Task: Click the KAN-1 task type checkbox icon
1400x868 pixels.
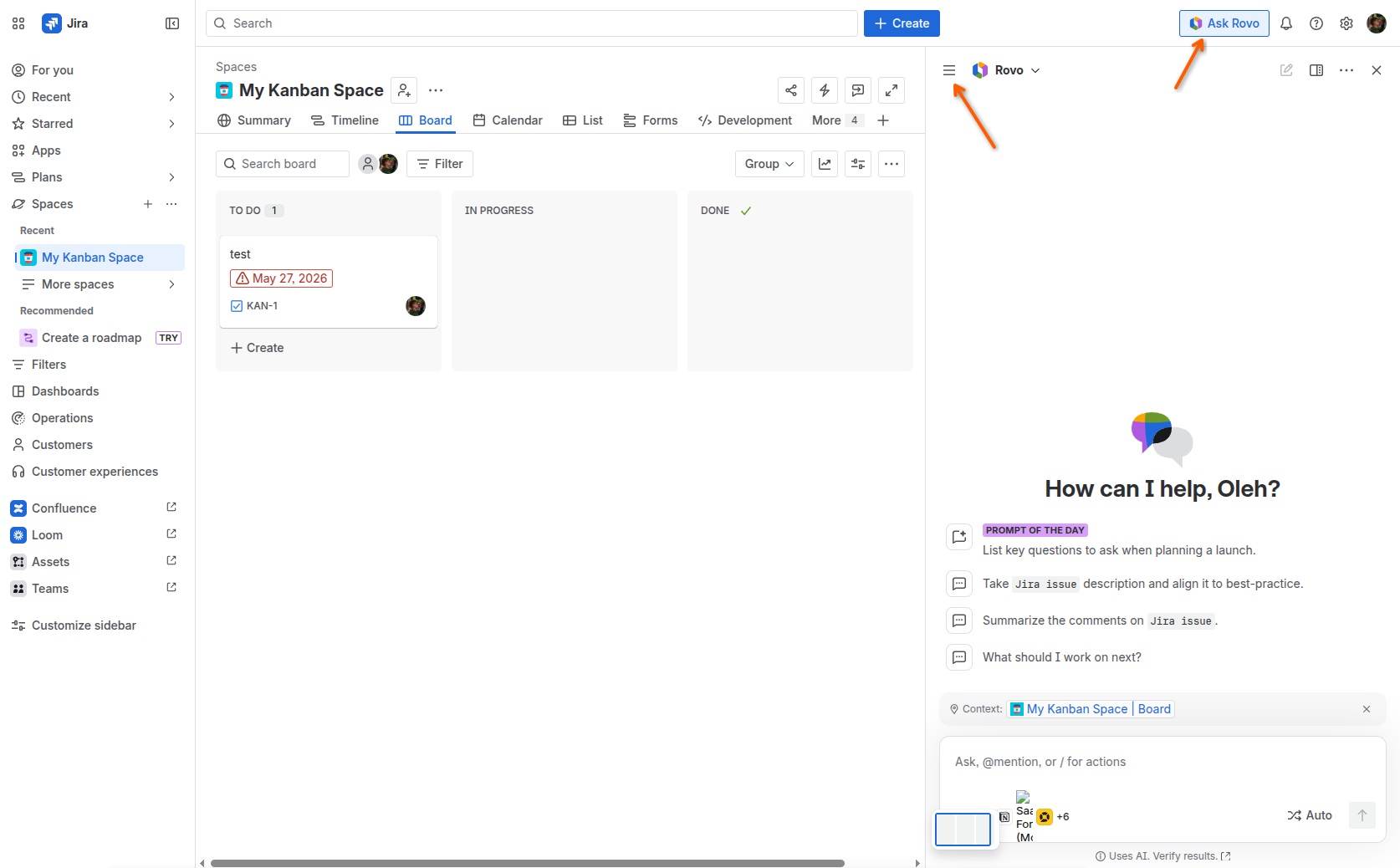Action: coord(237,306)
